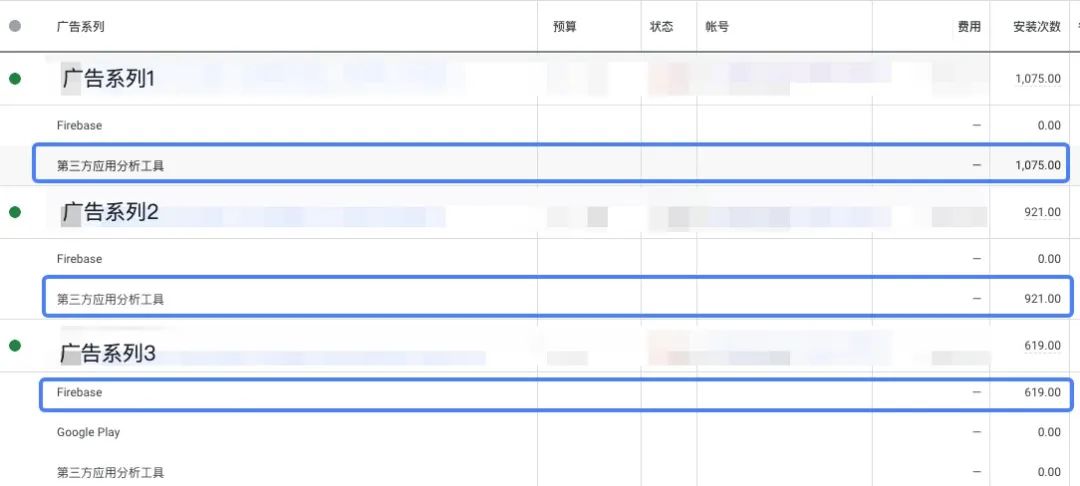Select Firebase row showing 619.00 installs
1080x486 pixels.
click(x=556, y=394)
